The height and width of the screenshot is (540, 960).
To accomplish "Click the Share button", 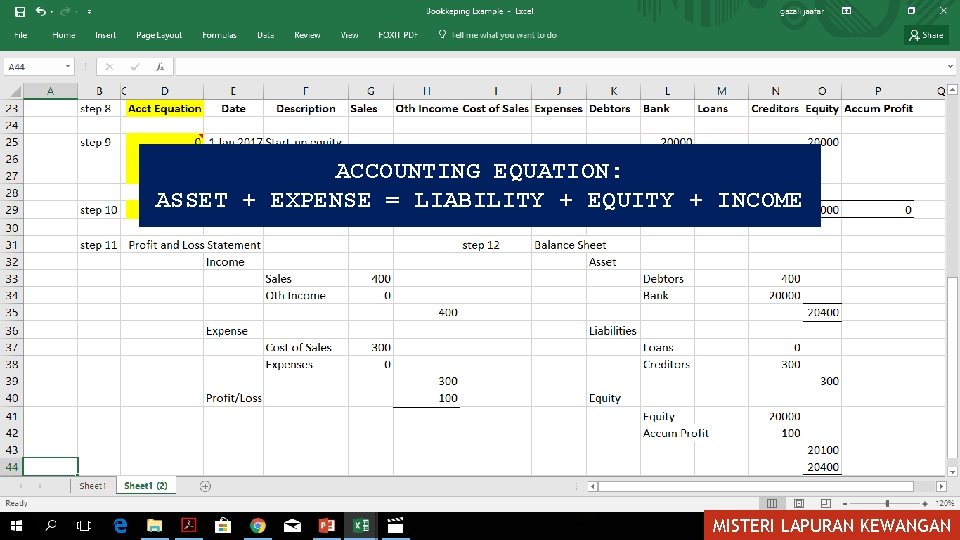I will pyautogui.click(x=926, y=35).
